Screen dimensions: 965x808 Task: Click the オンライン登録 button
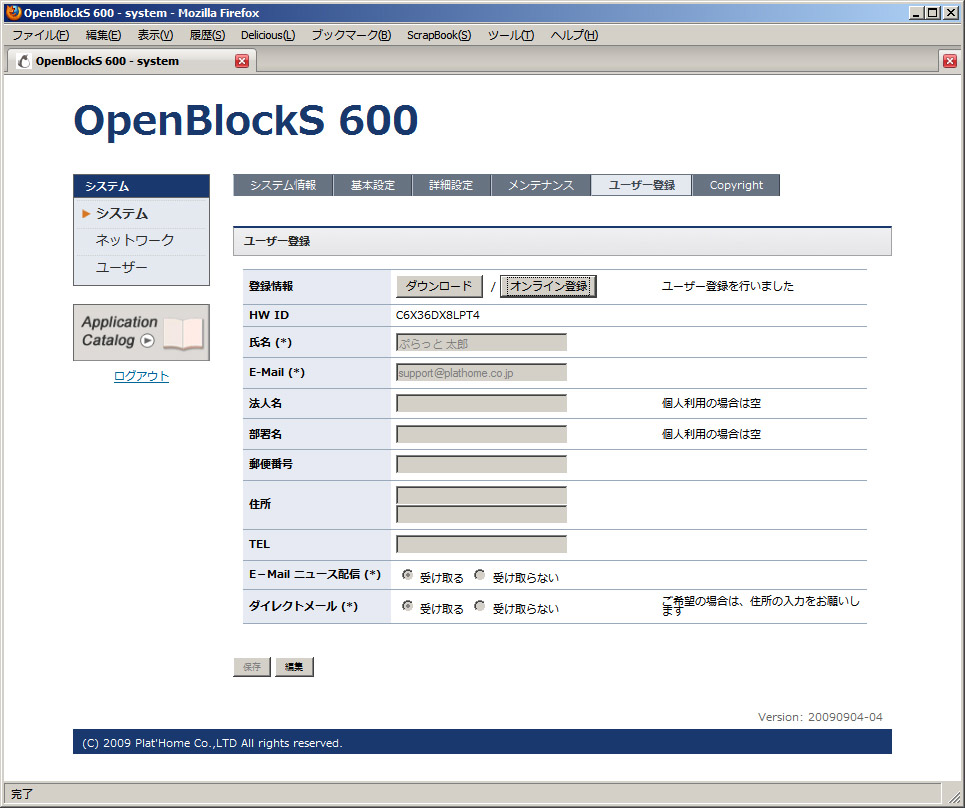pyautogui.click(x=548, y=286)
